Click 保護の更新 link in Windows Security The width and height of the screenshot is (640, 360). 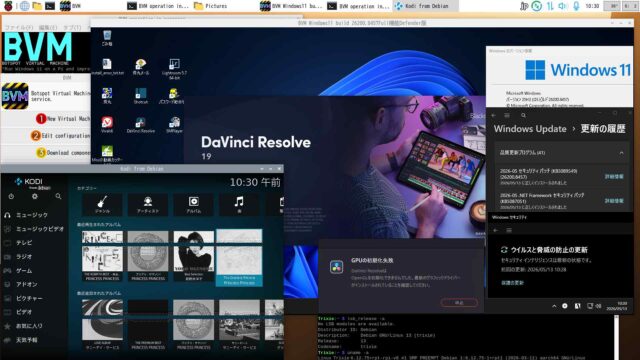tap(512, 282)
